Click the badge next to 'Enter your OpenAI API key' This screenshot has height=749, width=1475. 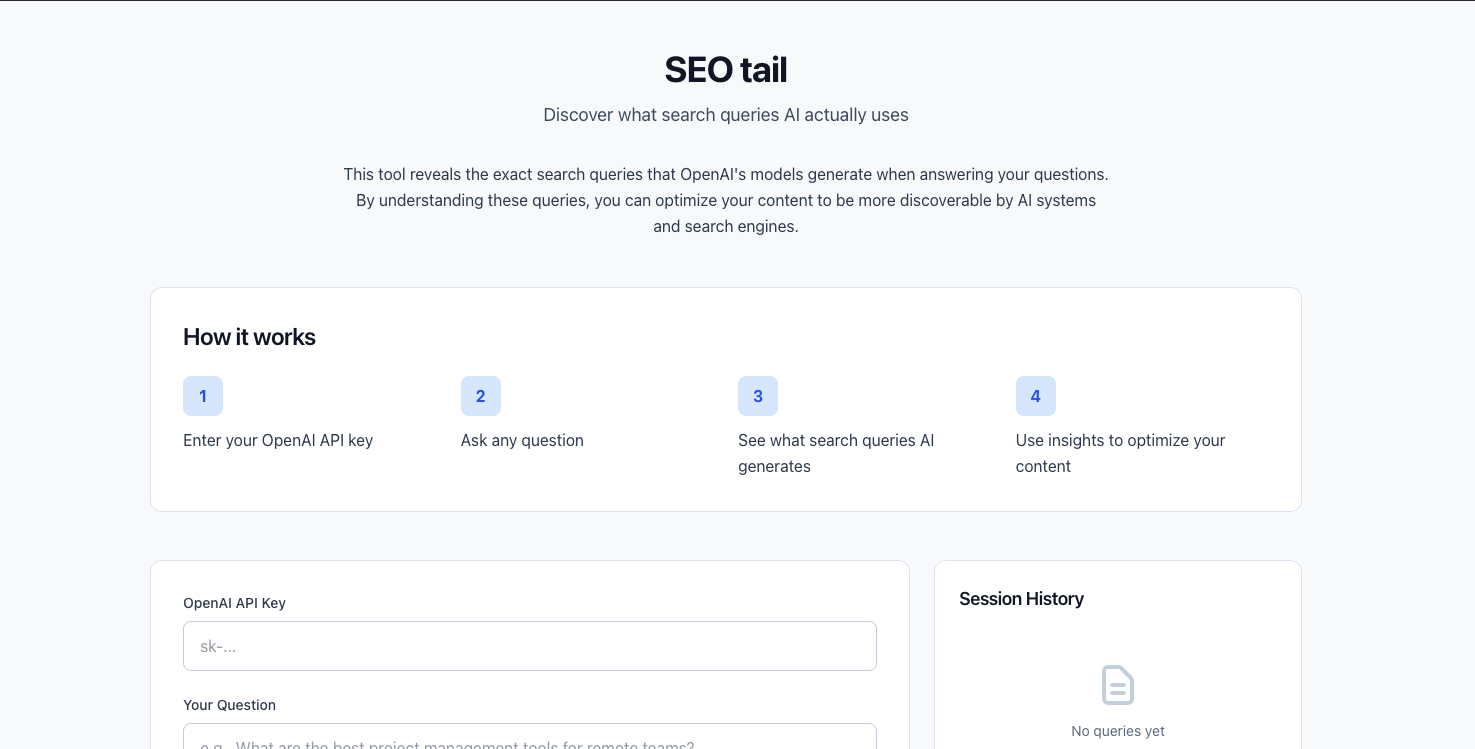pyautogui.click(x=203, y=396)
